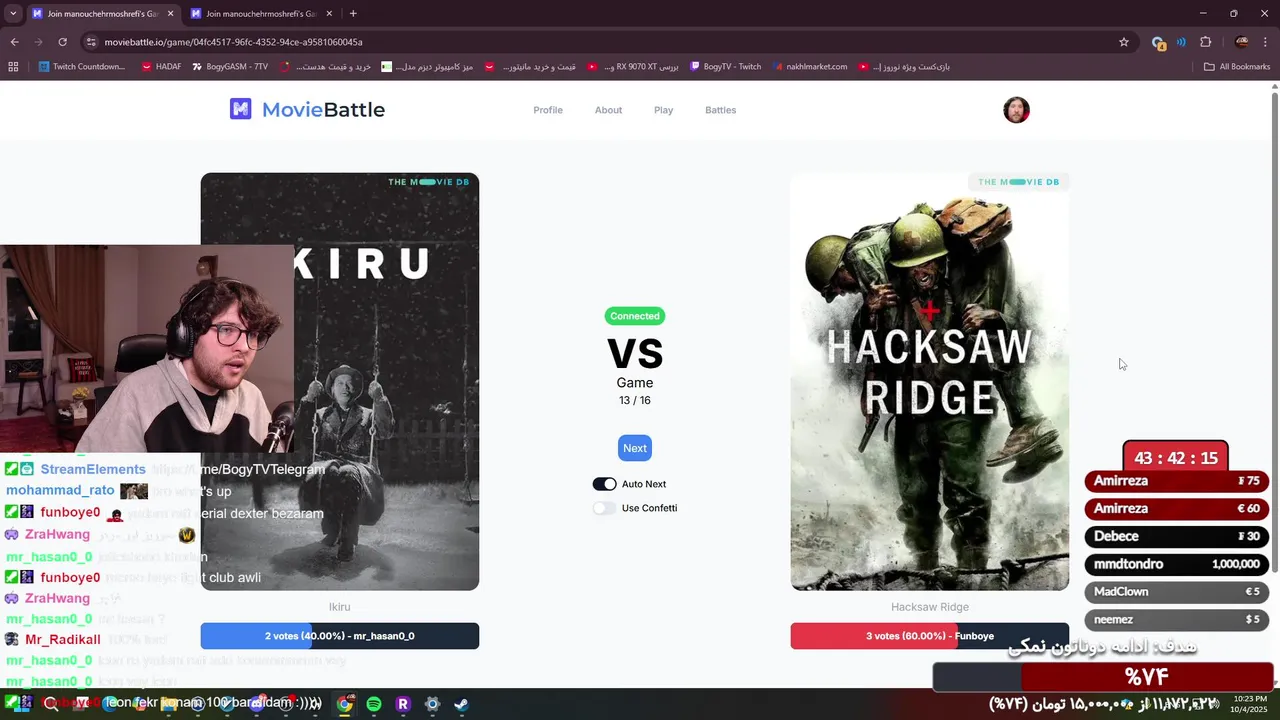The height and width of the screenshot is (720, 1280).
Task: Open the nakhlmarket.com bookmark
Action: coord(808,67)
